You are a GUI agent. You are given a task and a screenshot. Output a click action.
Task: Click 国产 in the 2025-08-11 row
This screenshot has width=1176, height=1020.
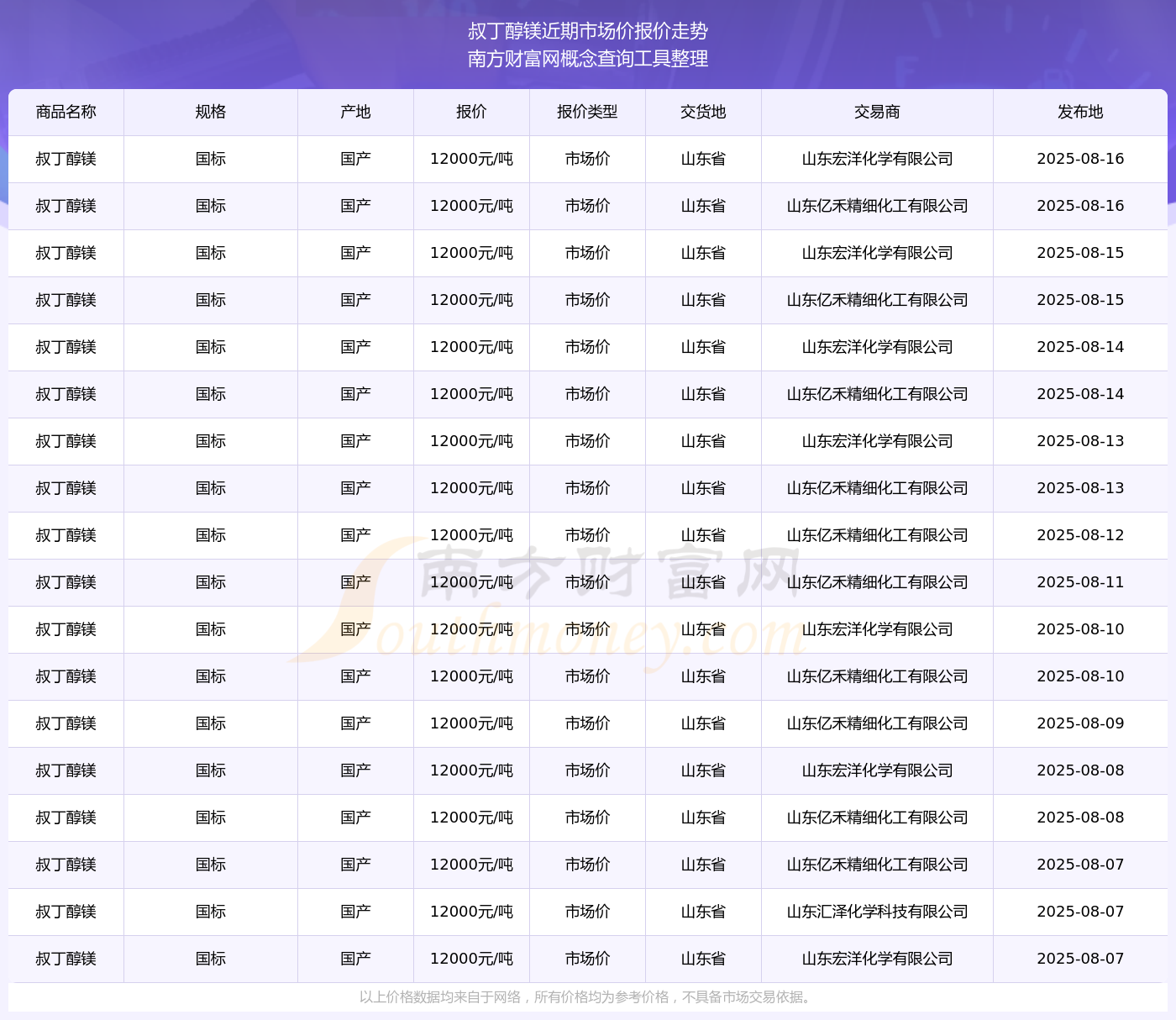(x=355, y=582)
